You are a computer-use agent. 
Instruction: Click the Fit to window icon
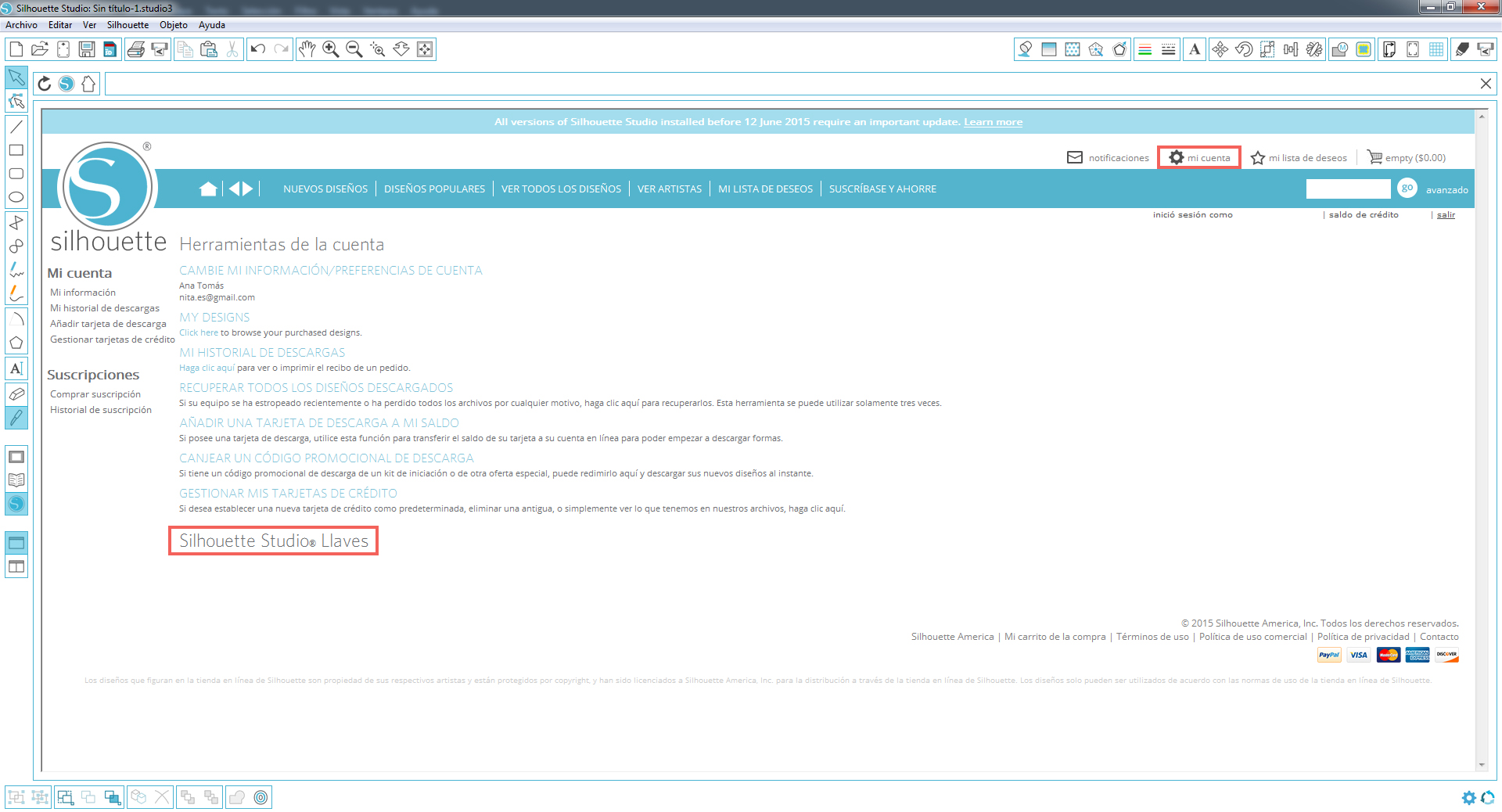(425, 49)
